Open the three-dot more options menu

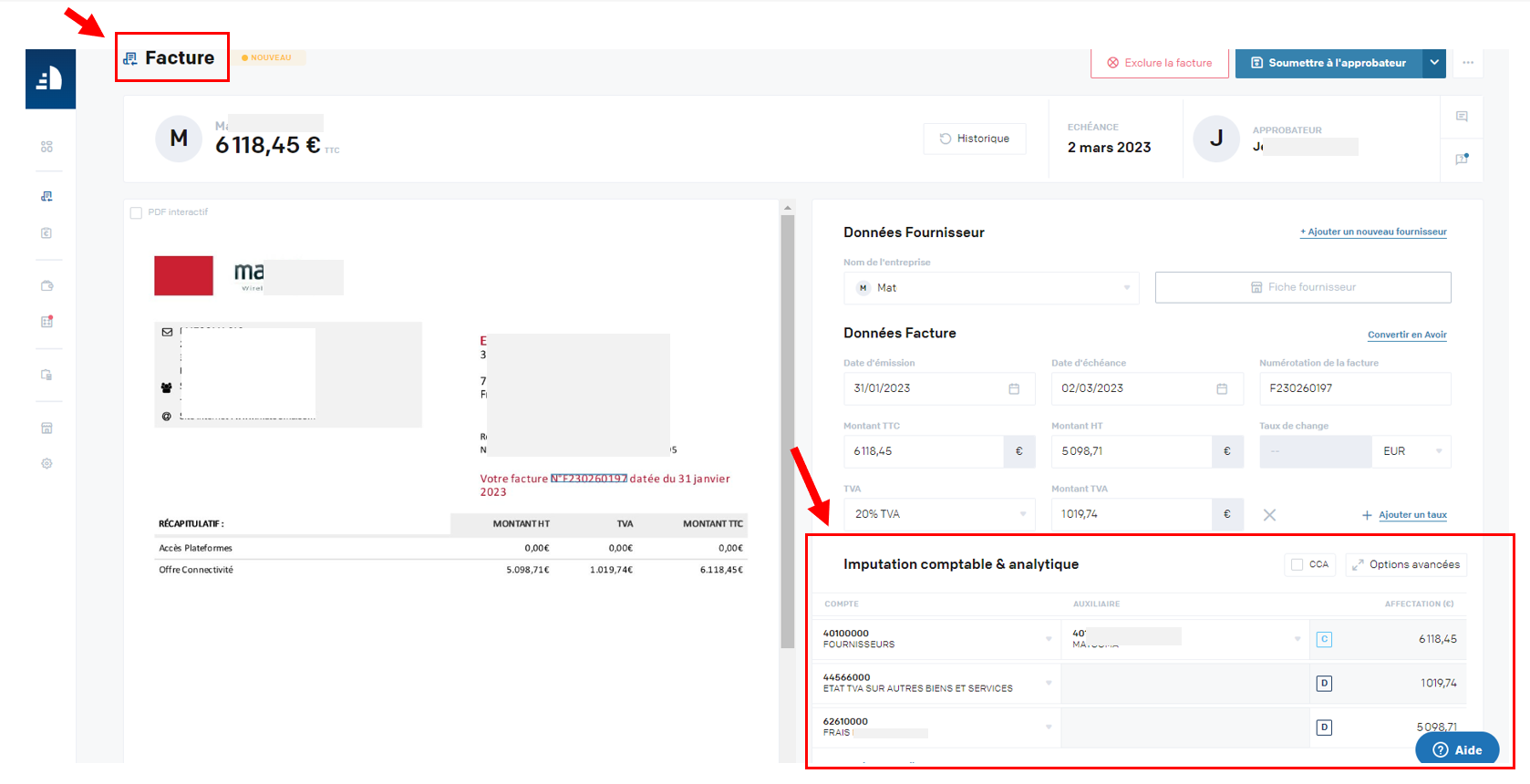point(1468,63)
